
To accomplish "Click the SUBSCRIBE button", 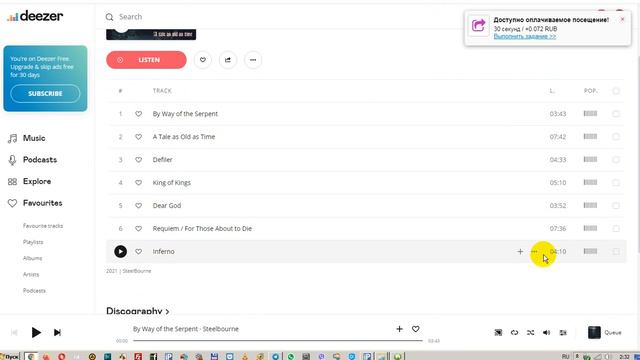I will (45, 93).
